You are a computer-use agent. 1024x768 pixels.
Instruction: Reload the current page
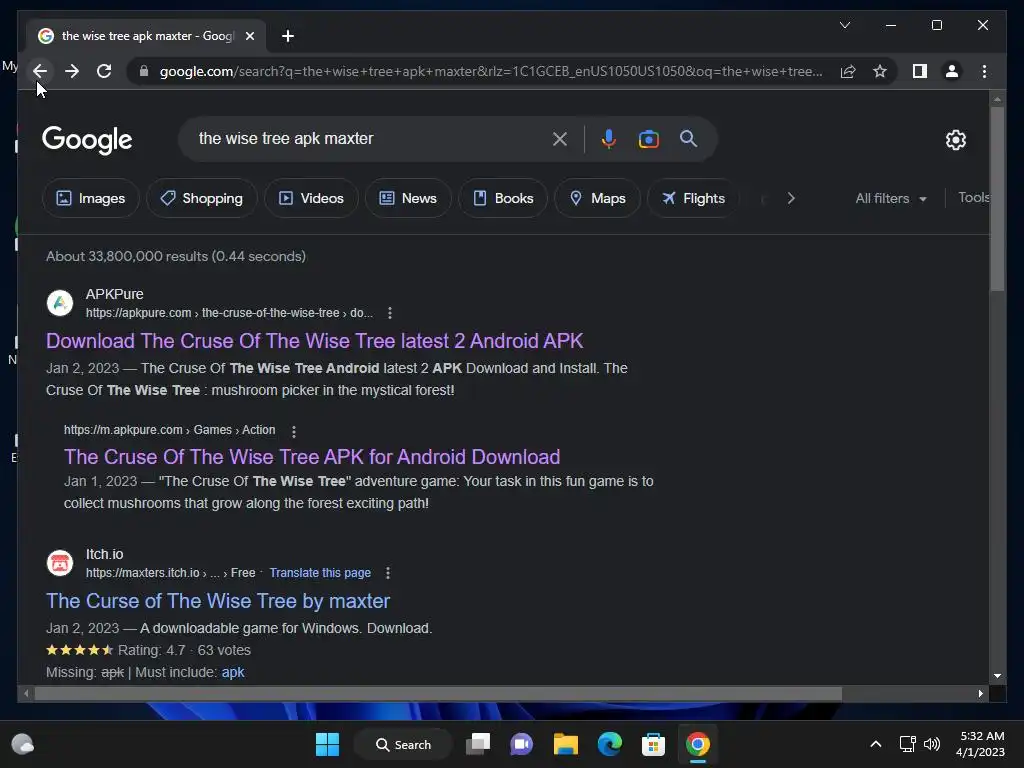(104, 71)
